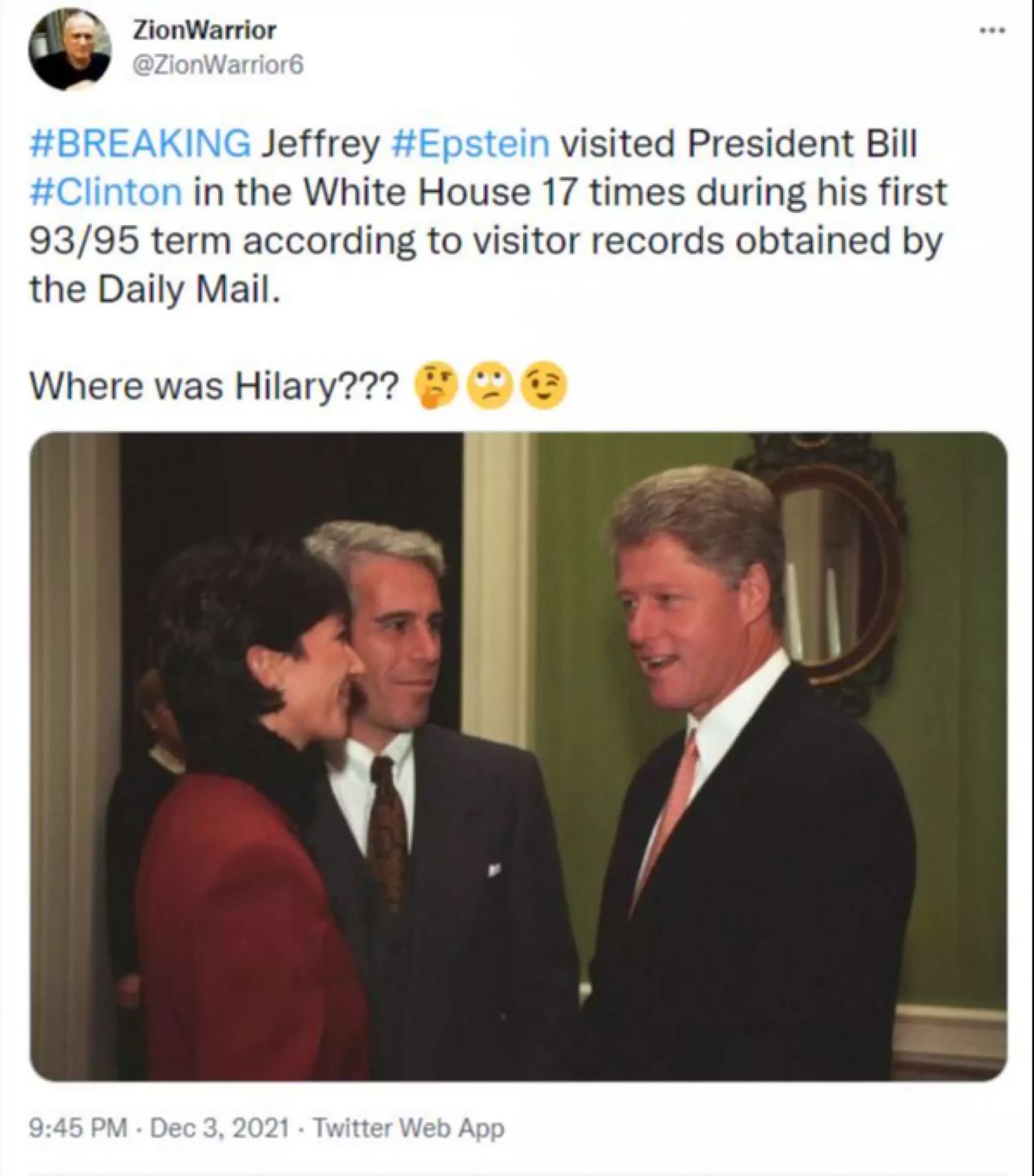The width and height of the screenshot is (1034, 1176).
Task: Click the #BREAKING hashtag
Action: pyautogui.click(x=141, y=144)
